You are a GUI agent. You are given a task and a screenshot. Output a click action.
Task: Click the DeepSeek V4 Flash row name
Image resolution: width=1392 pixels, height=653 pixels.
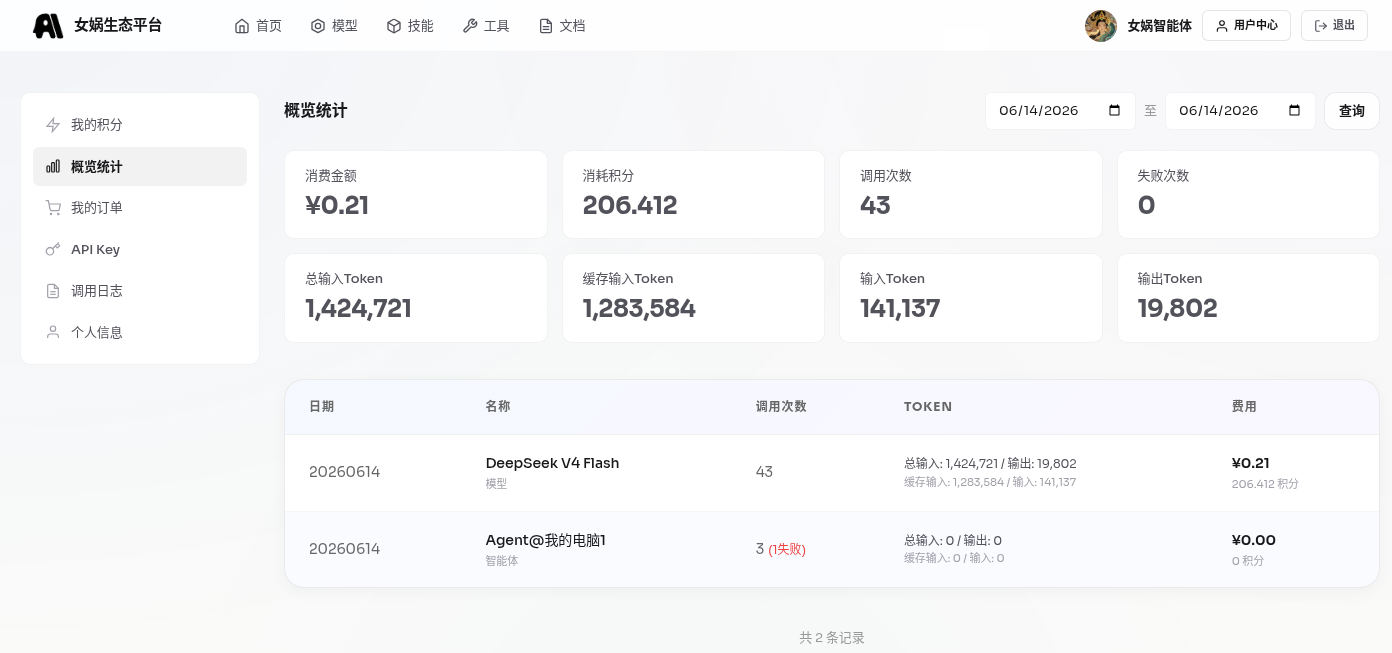click(x=552, y=463)
